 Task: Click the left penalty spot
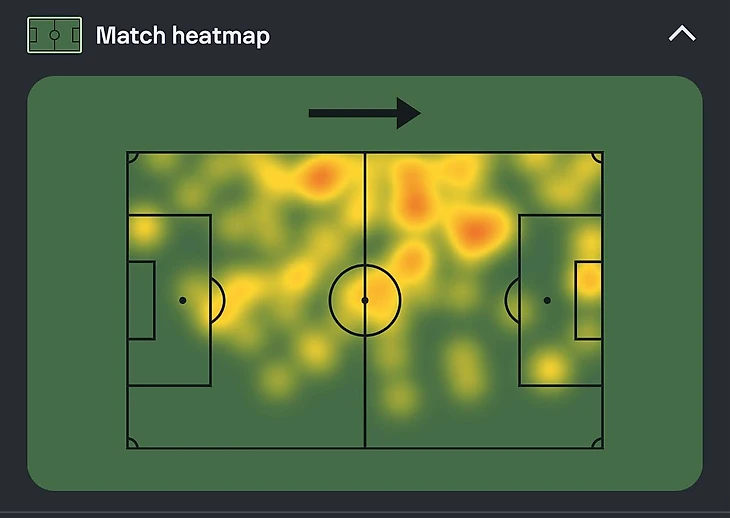[x=183, y=300]
